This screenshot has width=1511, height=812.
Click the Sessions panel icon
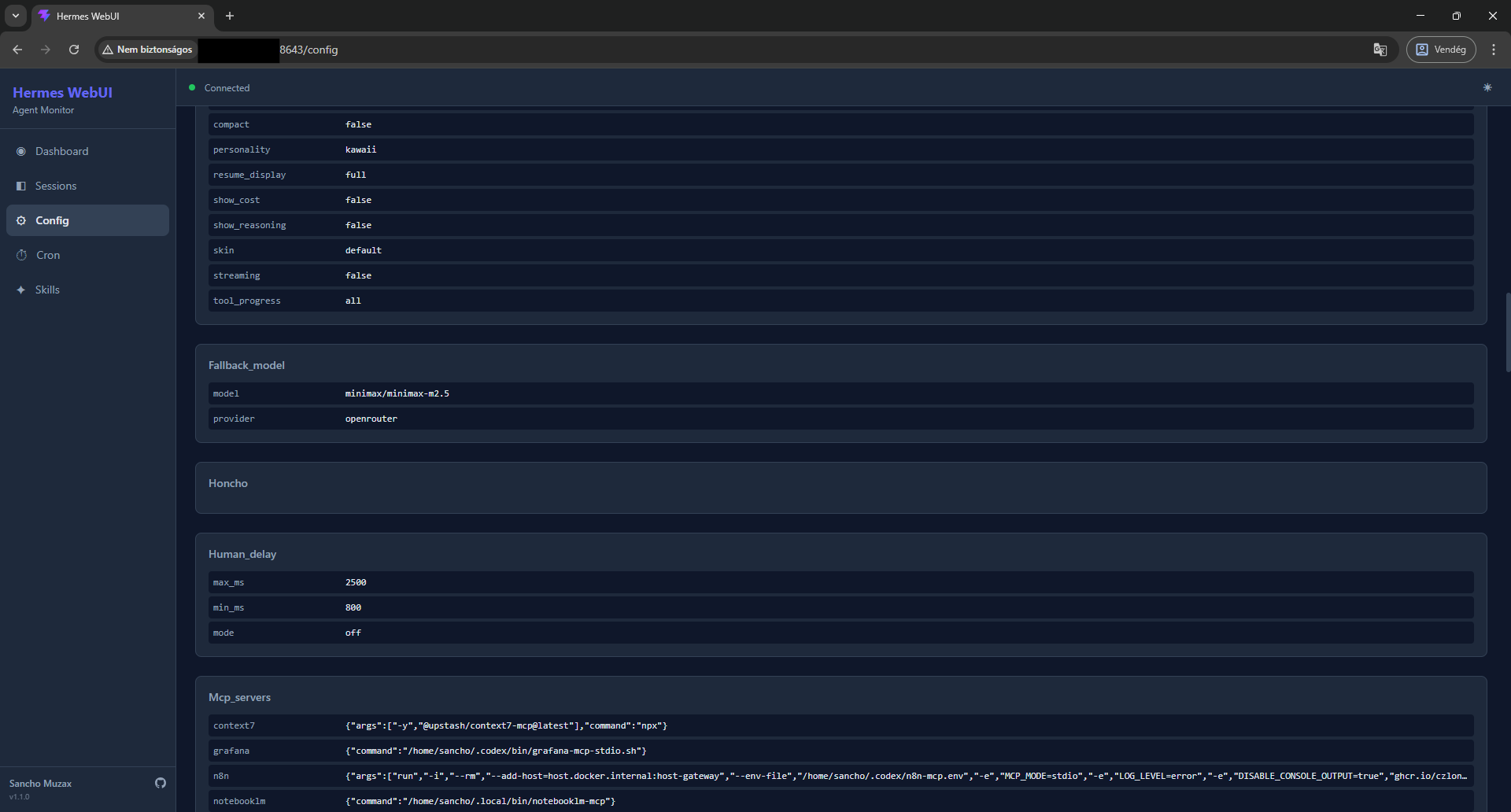point(21,186)
